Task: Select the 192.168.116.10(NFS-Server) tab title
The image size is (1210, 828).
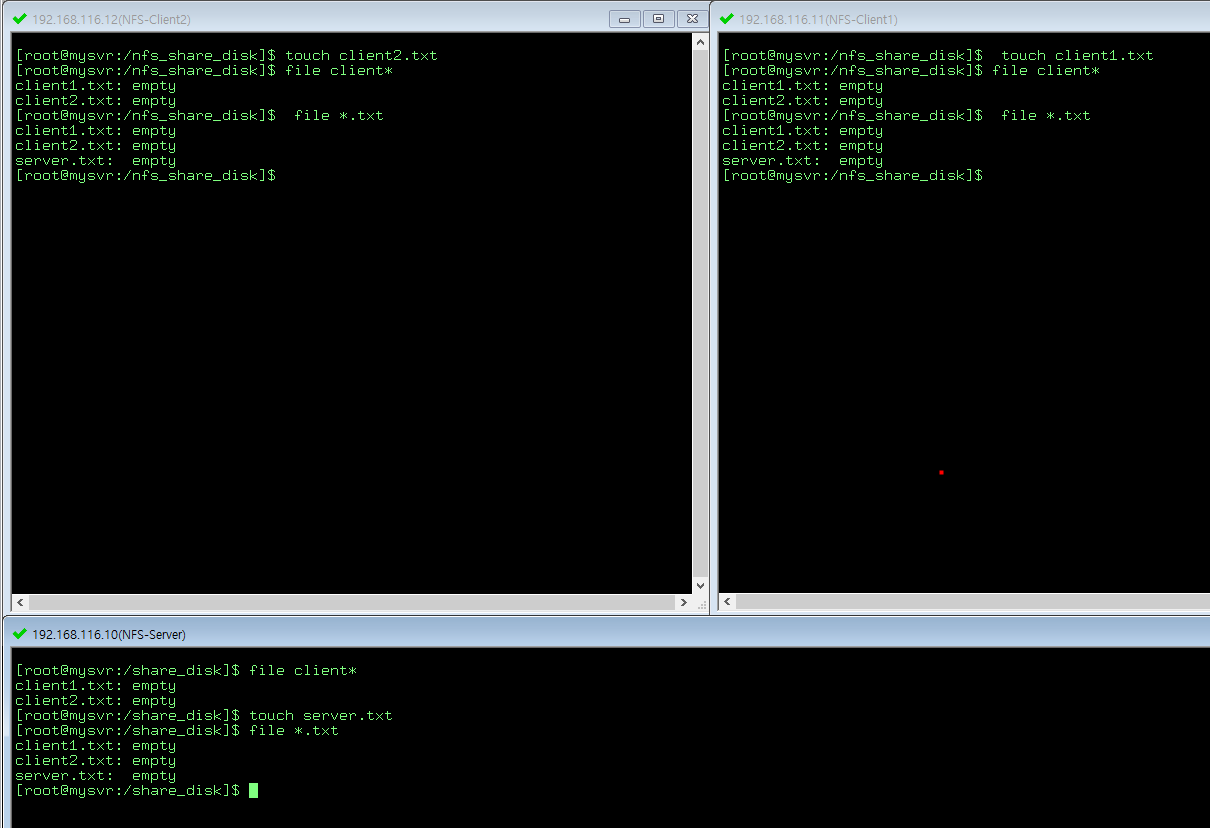Action: (109, 635)
